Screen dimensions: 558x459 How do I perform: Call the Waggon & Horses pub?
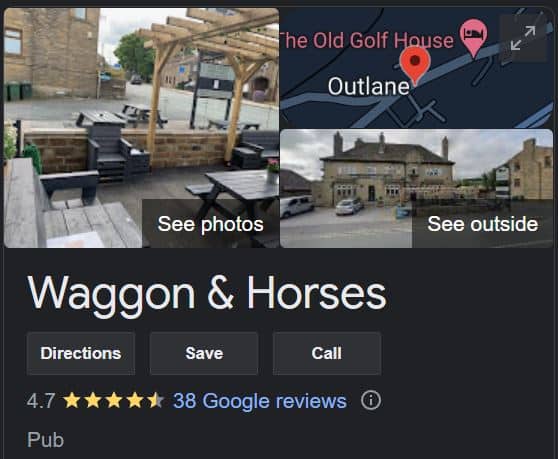click(x=327, y=353)
